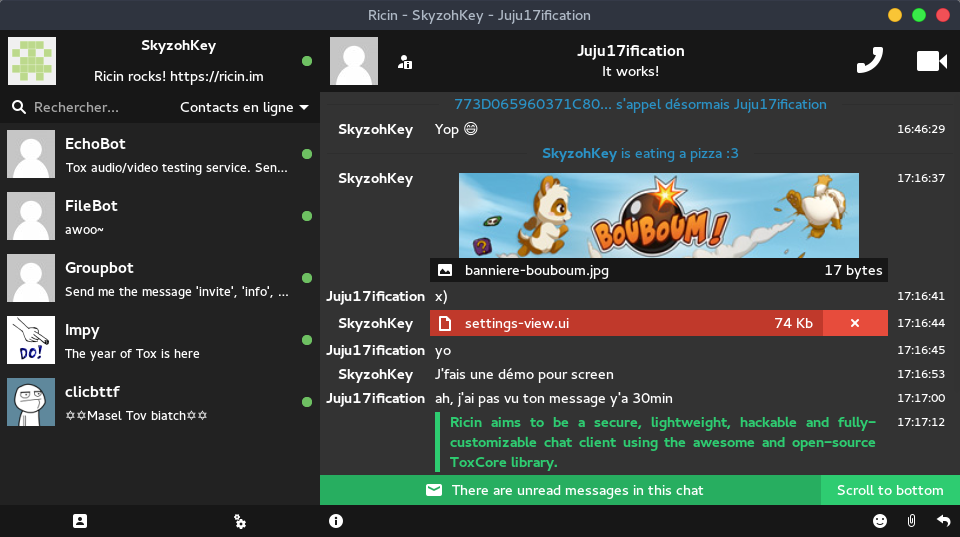Screen dimensions: 960x537
Task: Click the "s'appel désormais" rename notice
Action: (x=640, y=105)
